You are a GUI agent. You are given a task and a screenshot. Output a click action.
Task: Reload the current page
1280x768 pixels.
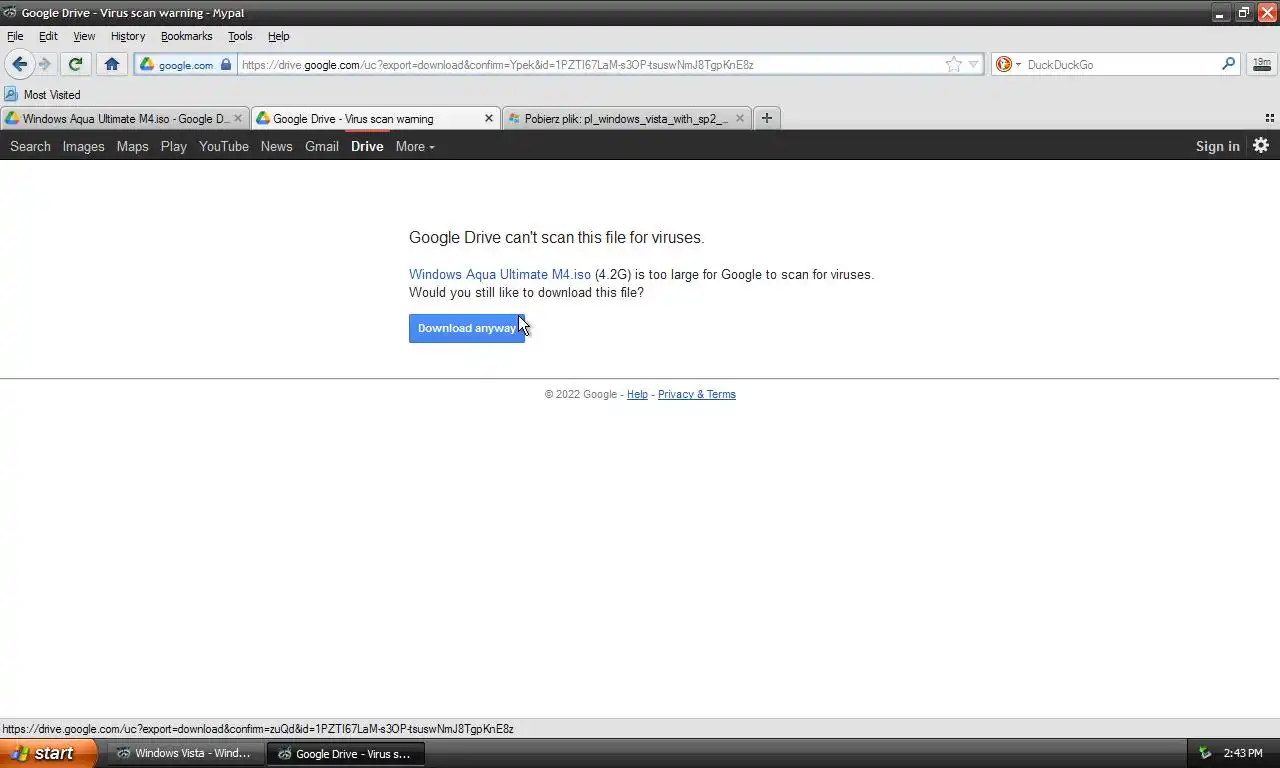click(x=75, y=64)
